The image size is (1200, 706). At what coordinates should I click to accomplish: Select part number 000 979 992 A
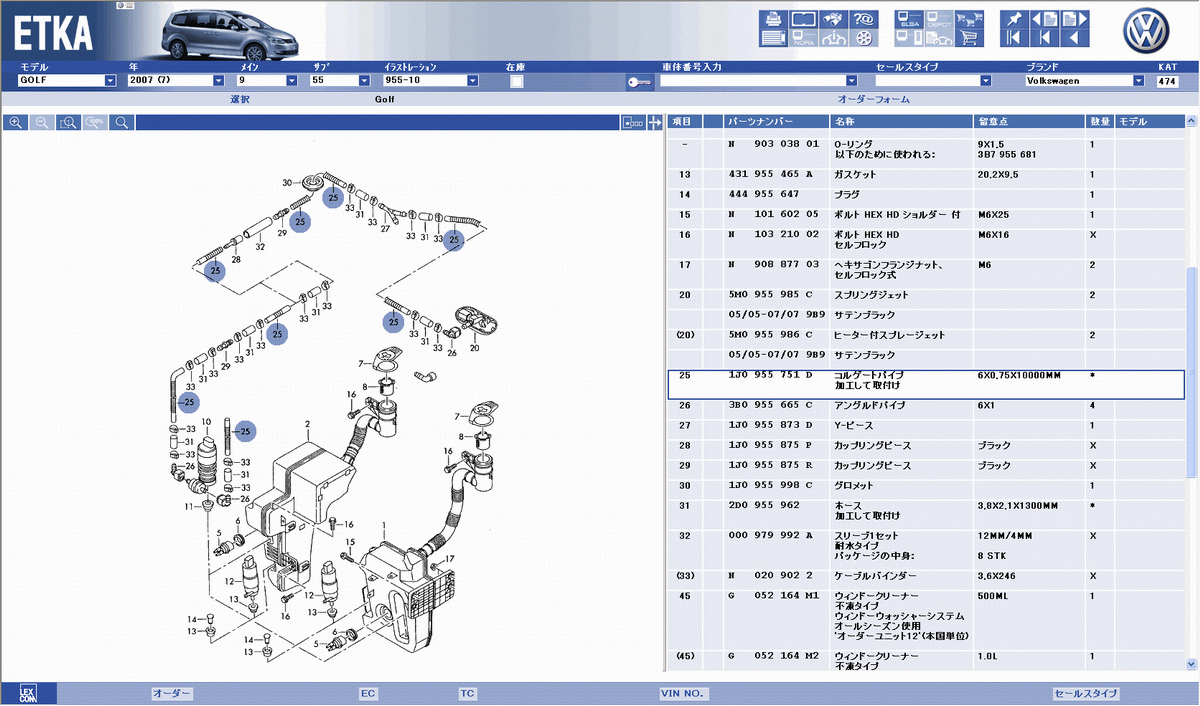coord(769,536)
